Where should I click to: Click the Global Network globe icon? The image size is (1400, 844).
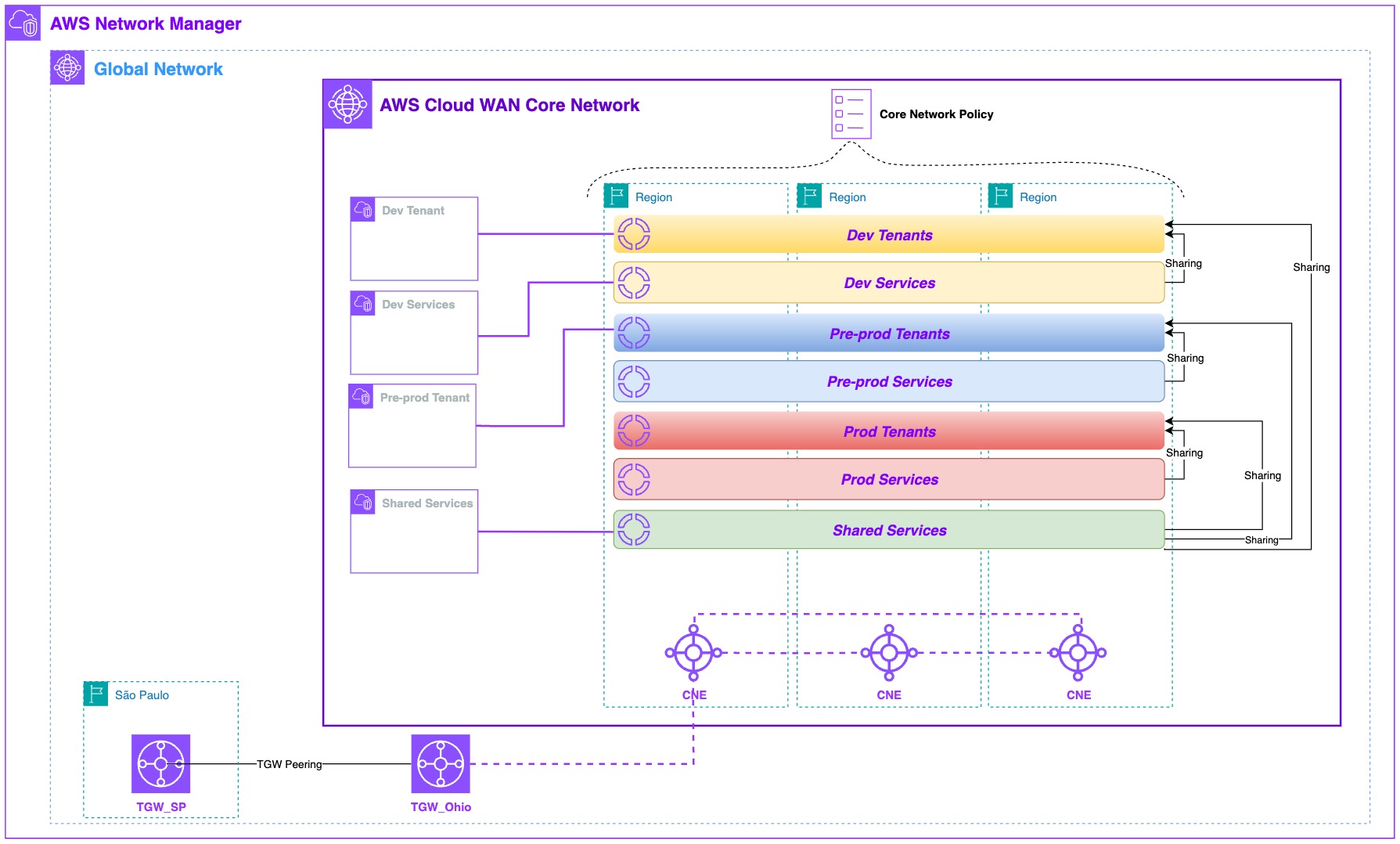coord(67,68)
